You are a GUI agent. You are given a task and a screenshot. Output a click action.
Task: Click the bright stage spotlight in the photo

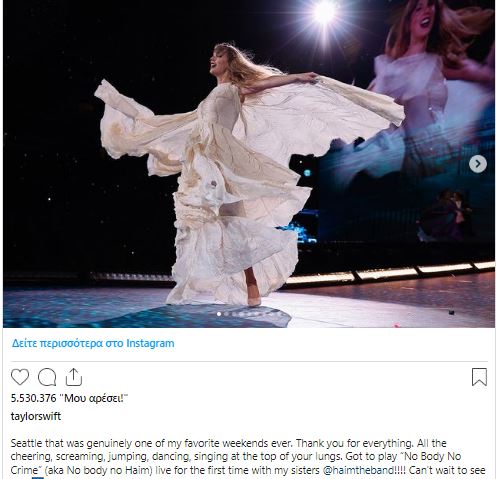tap(324, 13)
